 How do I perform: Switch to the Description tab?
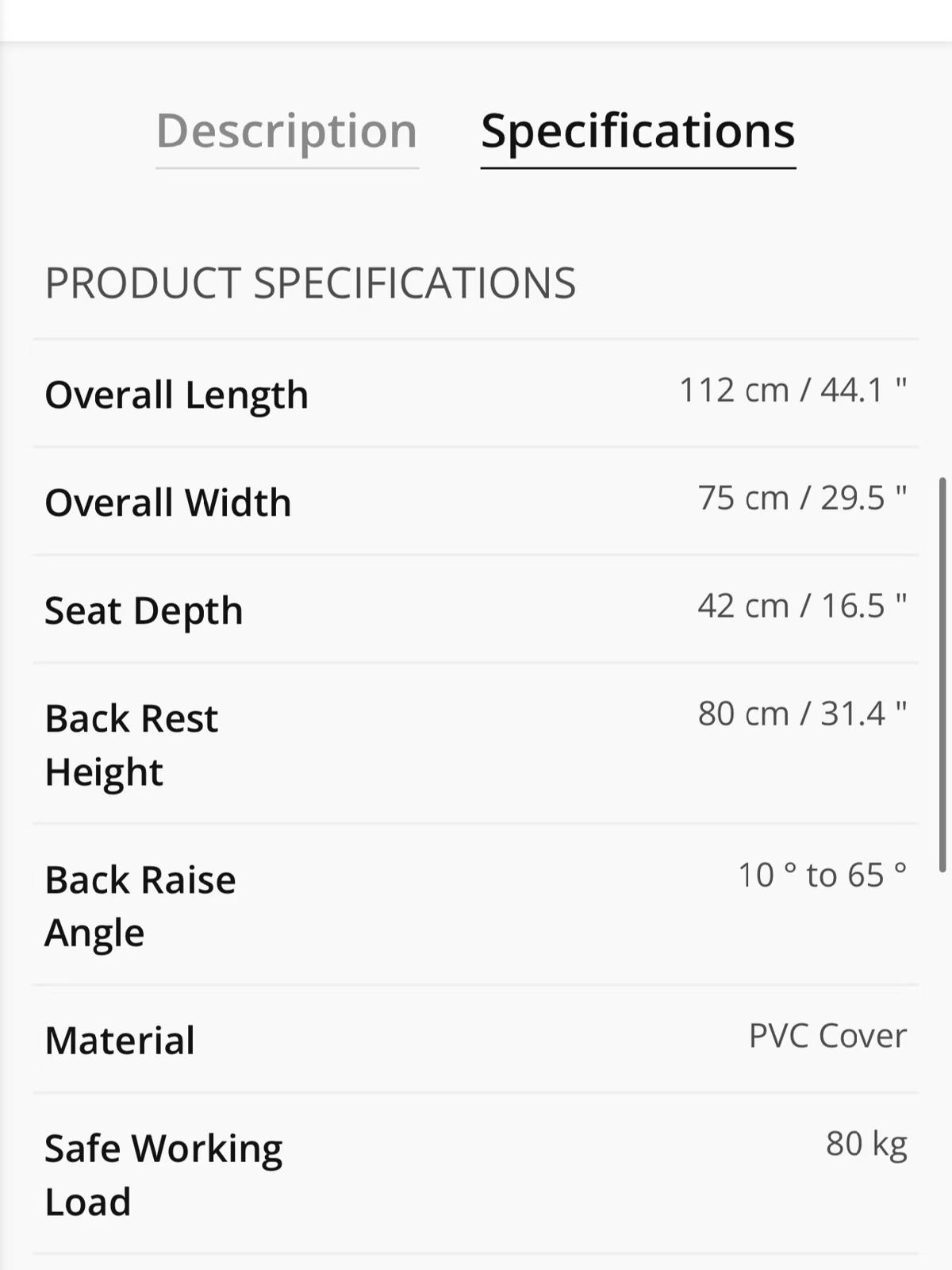(x=286, y=131)
